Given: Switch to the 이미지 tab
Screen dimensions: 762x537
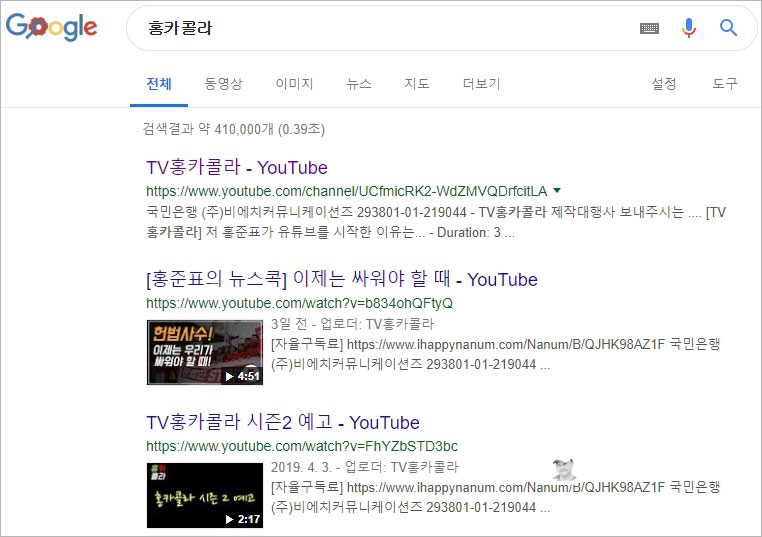Looking at the screenshot, I should click(x=294, y=84).
